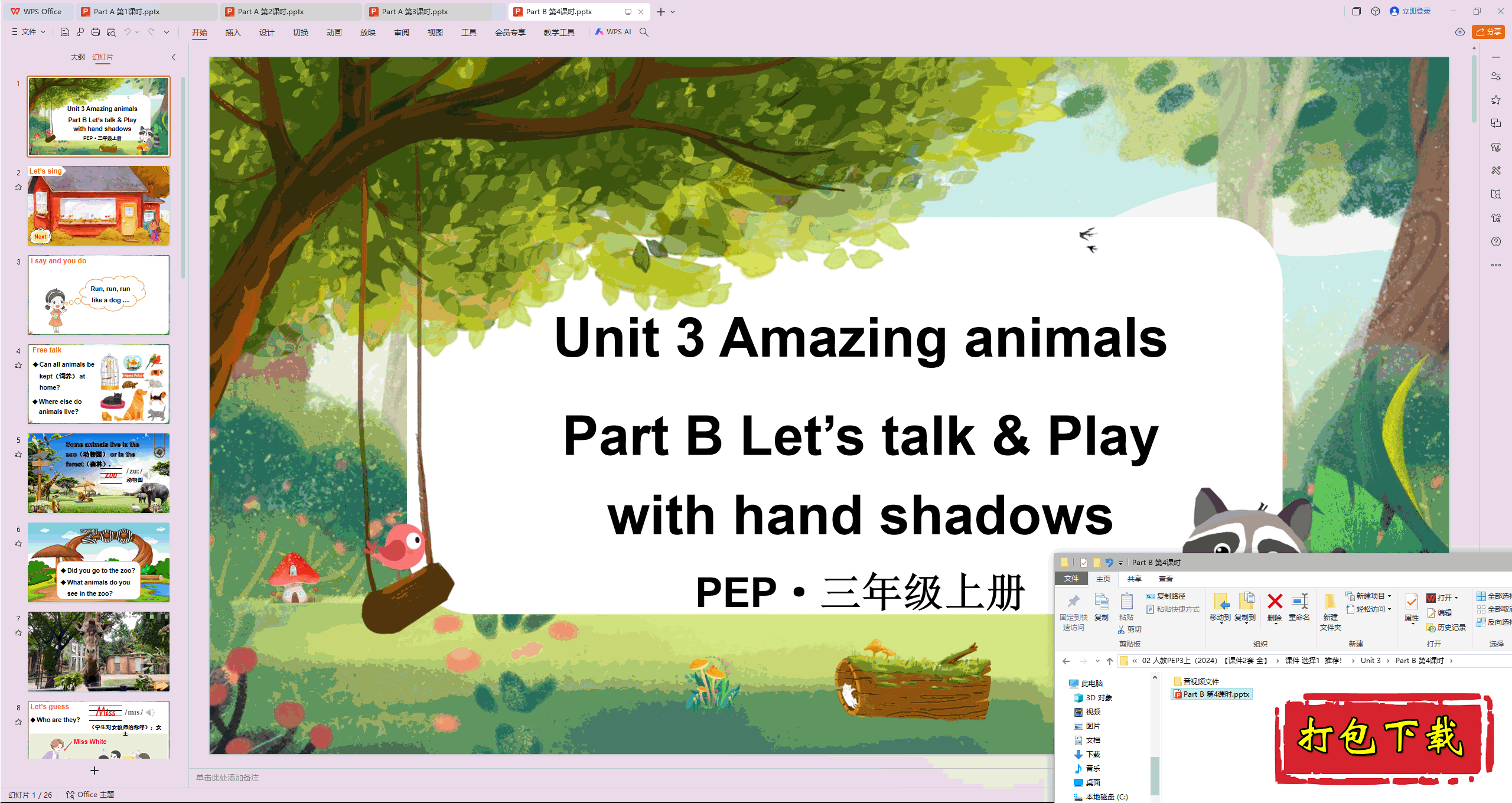Screen dimensions: 1512x803
Task: Click the notes field 单击此处添加备注
Action: tap(227, 778)
